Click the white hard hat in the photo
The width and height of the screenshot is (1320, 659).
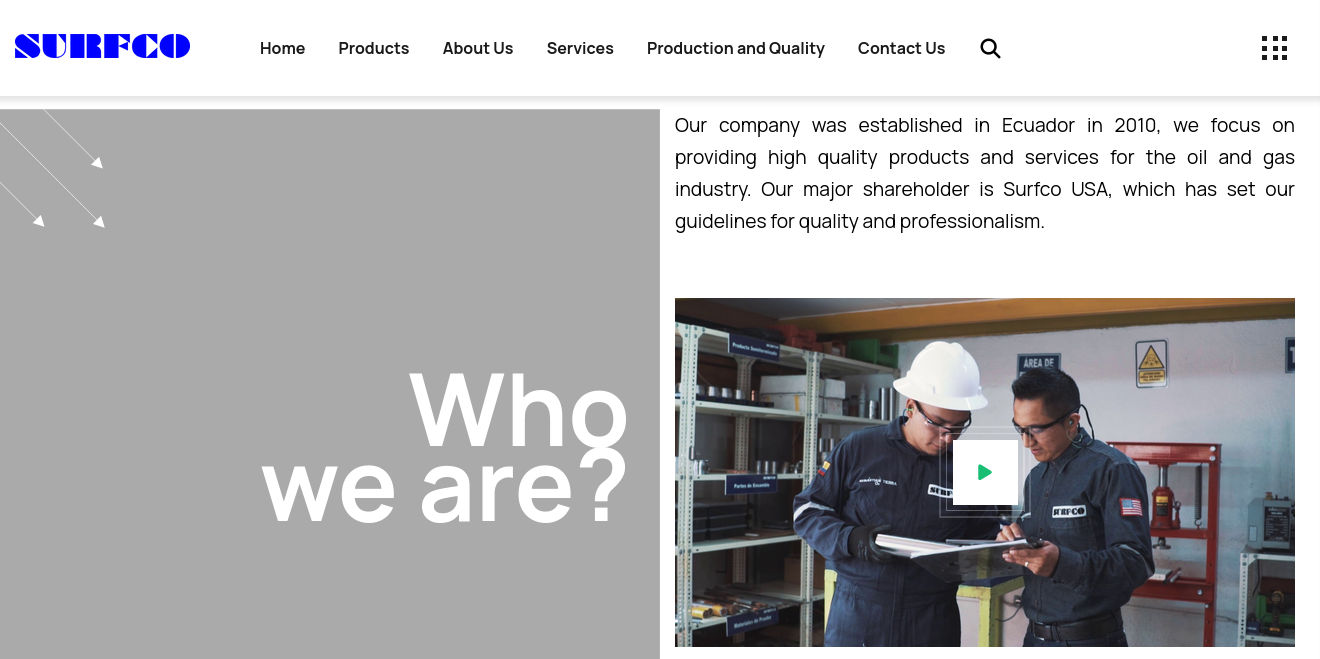940,375
